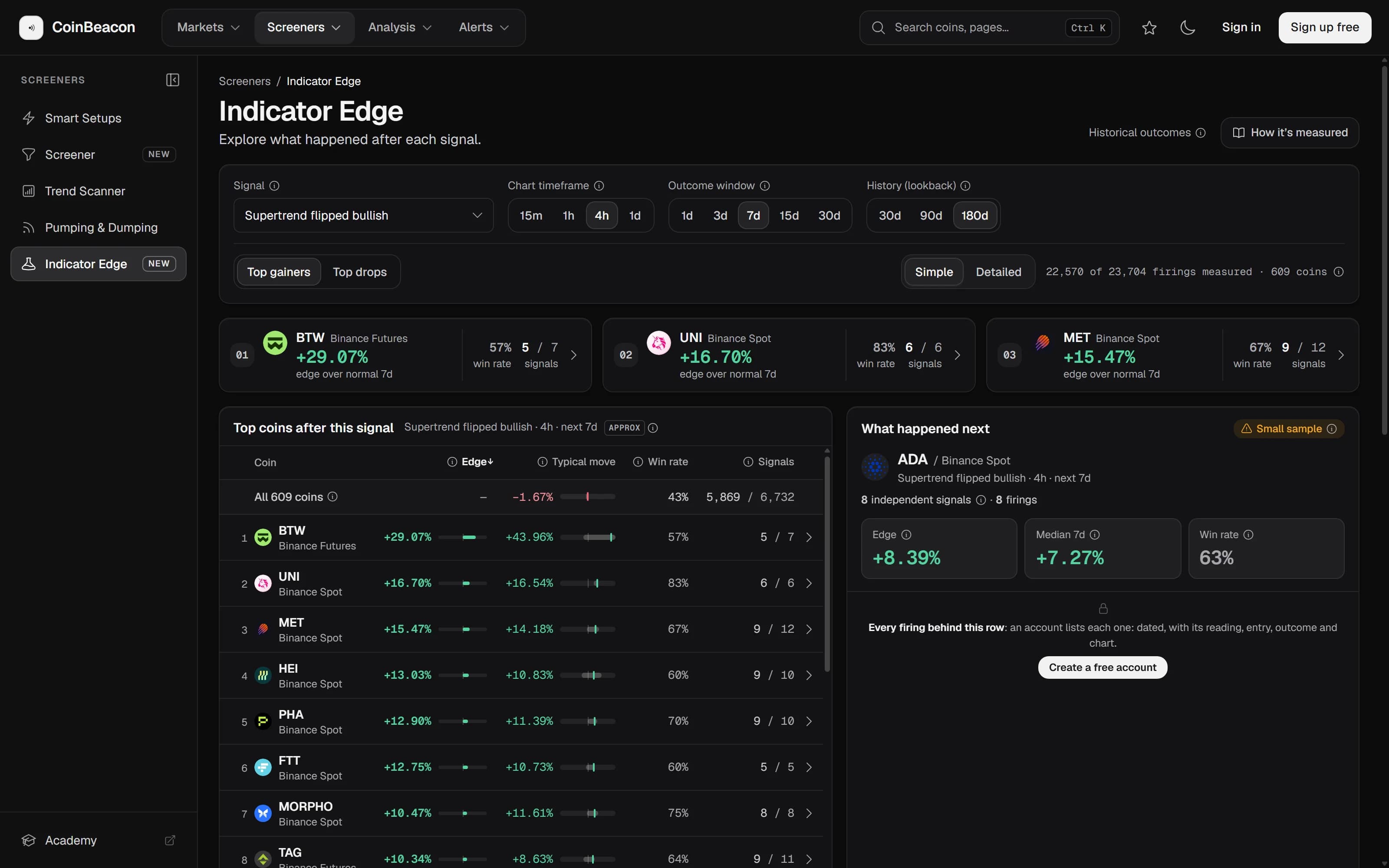
Task: Open HEI row chevron in table
Action: 809,675
